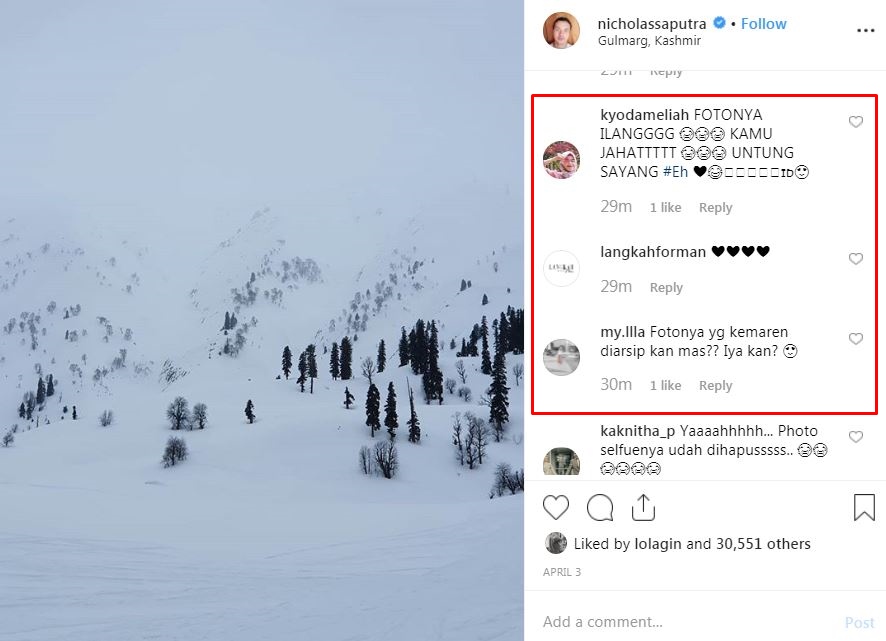The width and height of the screenshot is (886, 641).
Task: Like my.llla's comment
Action: (x=856, y=339)
